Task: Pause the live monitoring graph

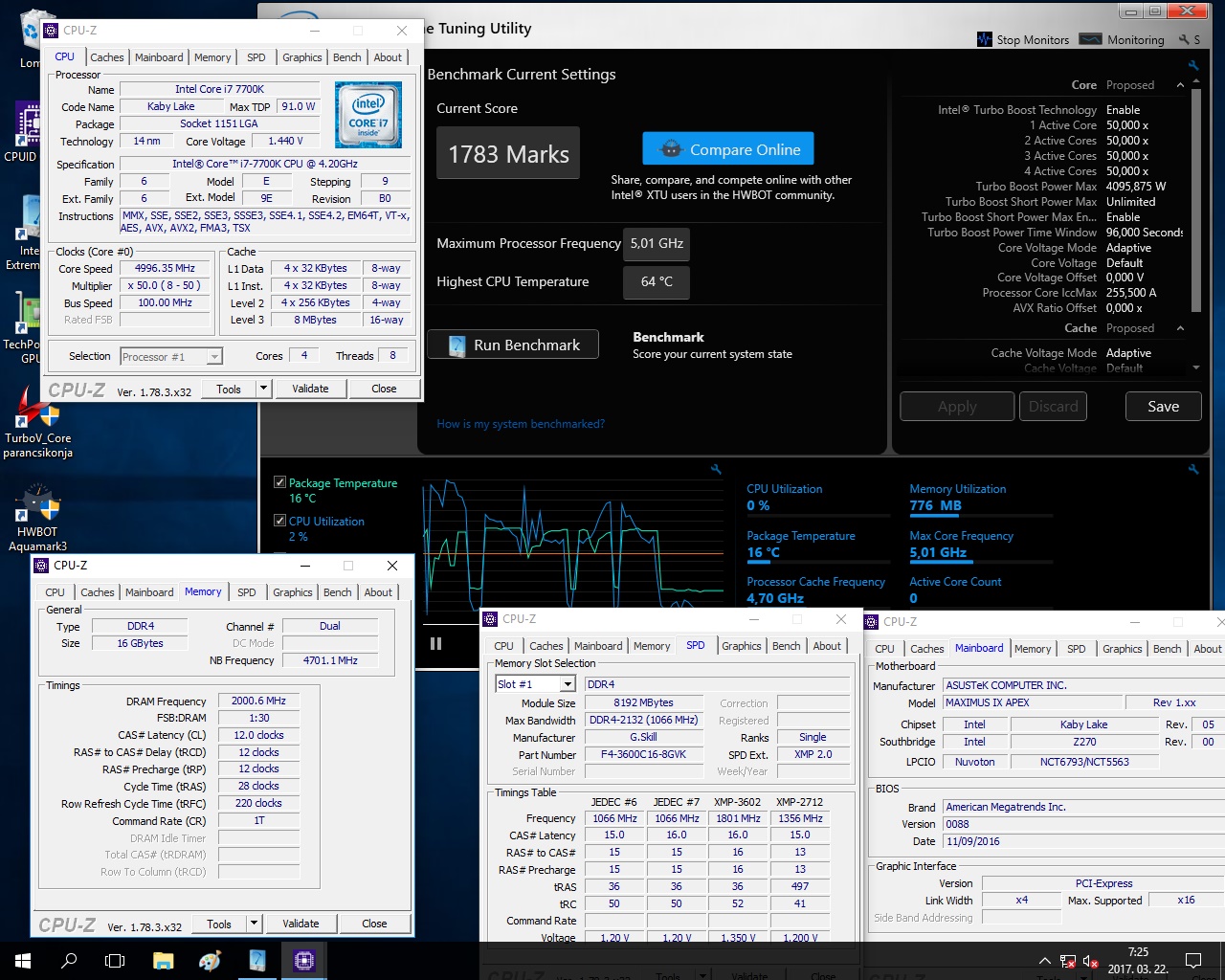Action: coord(436,643)
